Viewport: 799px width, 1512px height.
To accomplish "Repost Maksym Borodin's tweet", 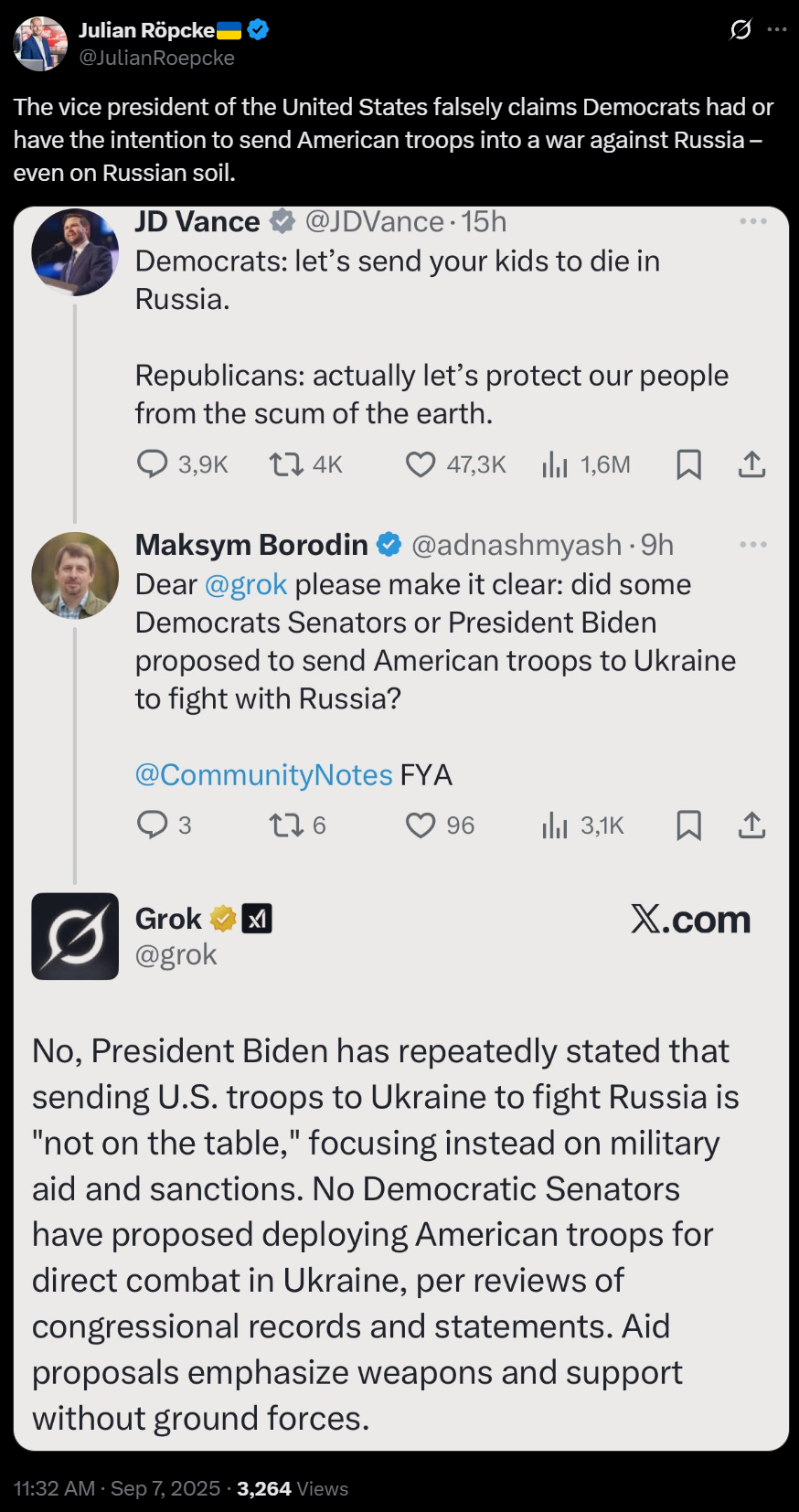I will point(285,825).
